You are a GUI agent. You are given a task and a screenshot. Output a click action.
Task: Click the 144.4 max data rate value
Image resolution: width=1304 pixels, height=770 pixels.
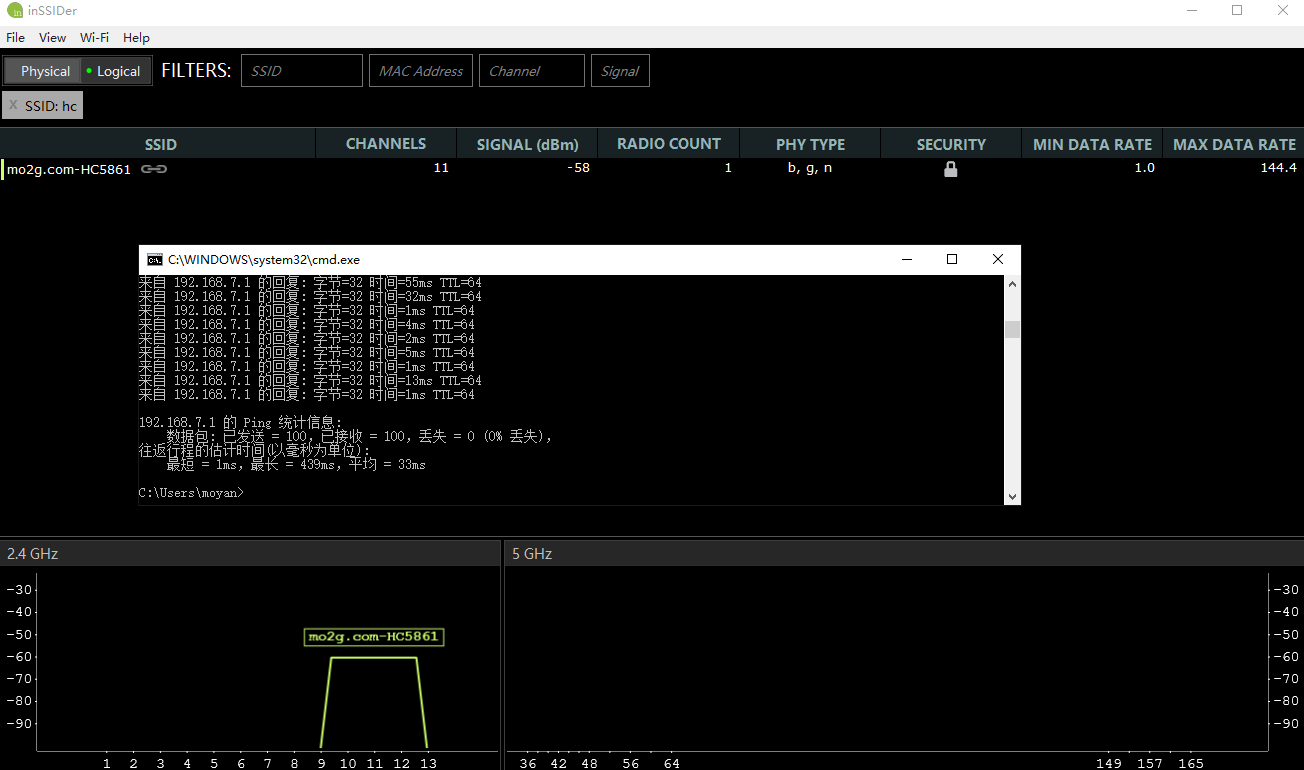1278,168
